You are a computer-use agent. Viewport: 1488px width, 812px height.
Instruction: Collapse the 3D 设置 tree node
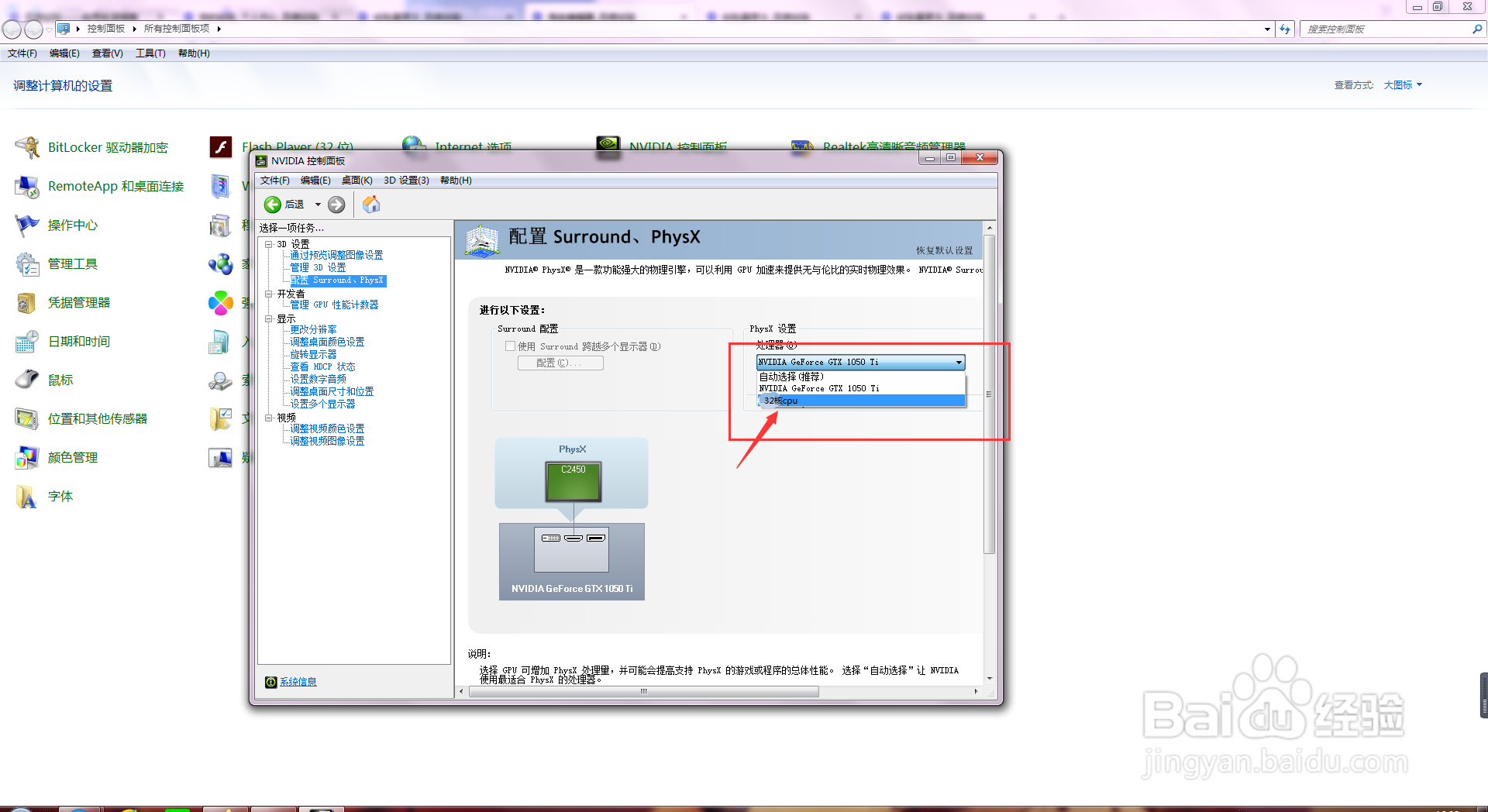tap(269, 244)
